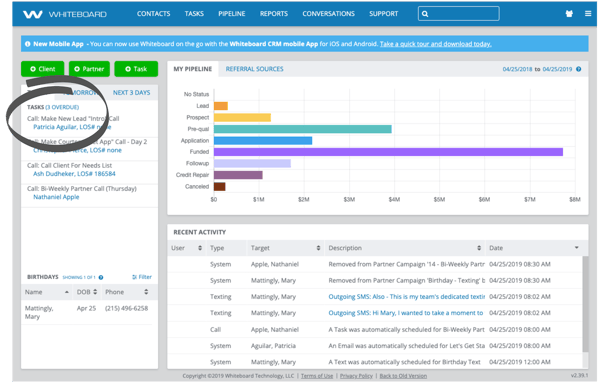
Task: Follow the quick tour and download link
Action: [435, 44]
